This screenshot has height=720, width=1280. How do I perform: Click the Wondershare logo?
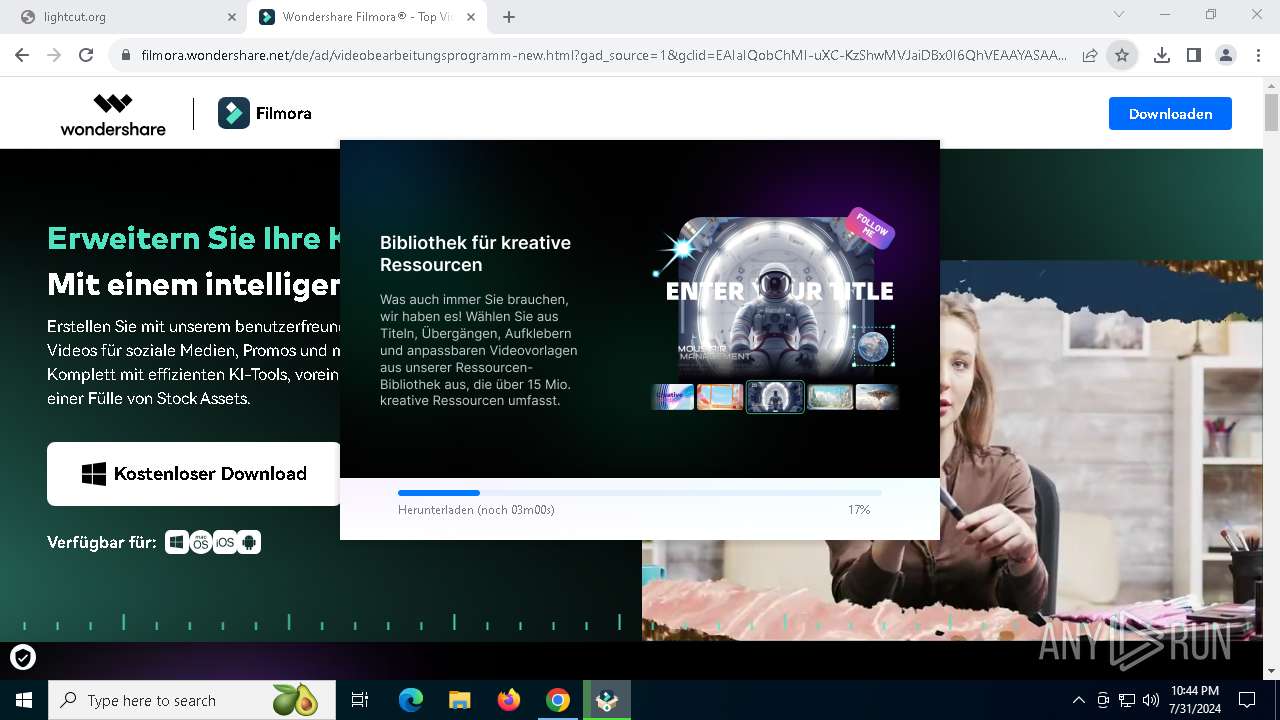point(113,114)
